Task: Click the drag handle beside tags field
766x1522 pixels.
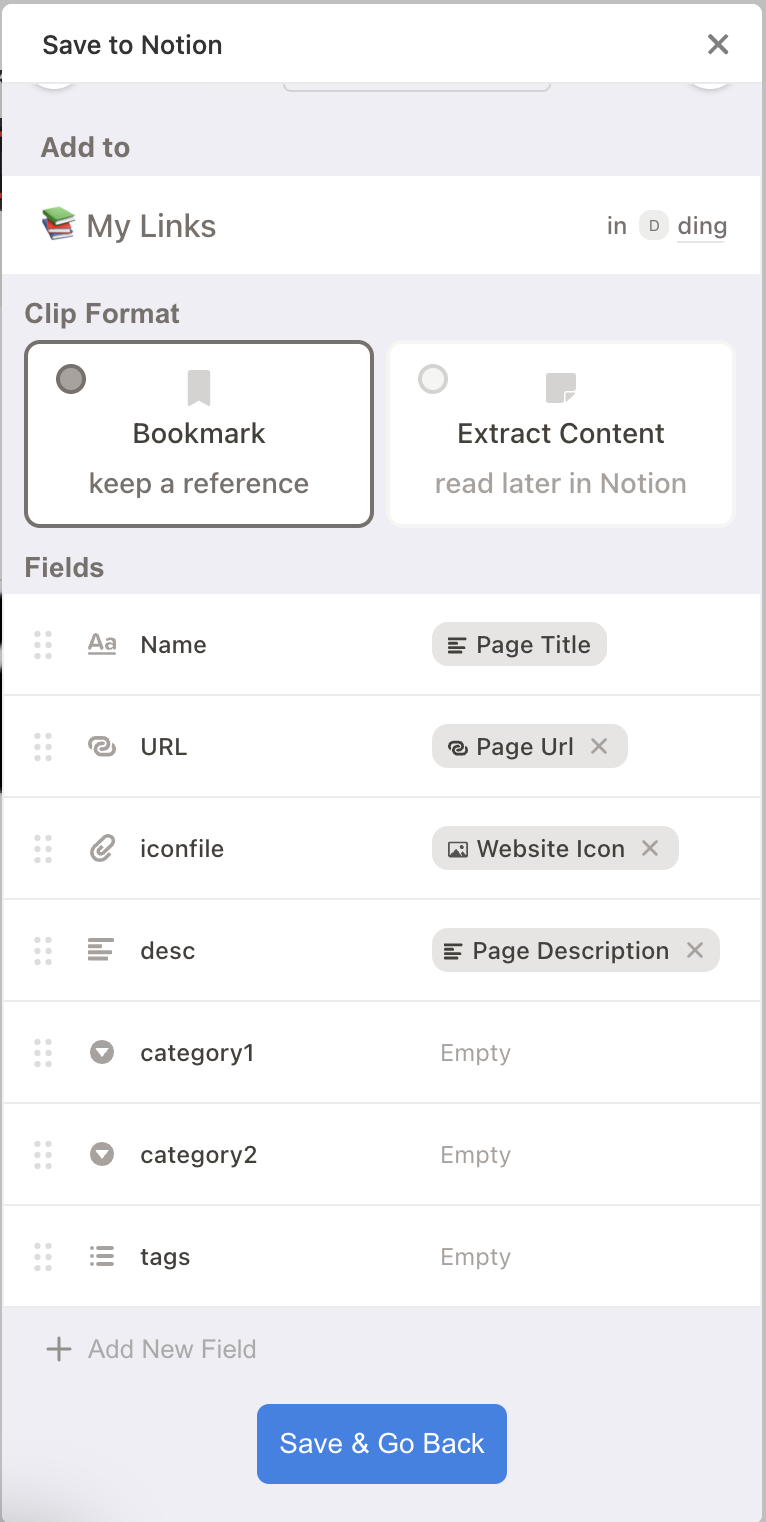Action: point(43,1257)
